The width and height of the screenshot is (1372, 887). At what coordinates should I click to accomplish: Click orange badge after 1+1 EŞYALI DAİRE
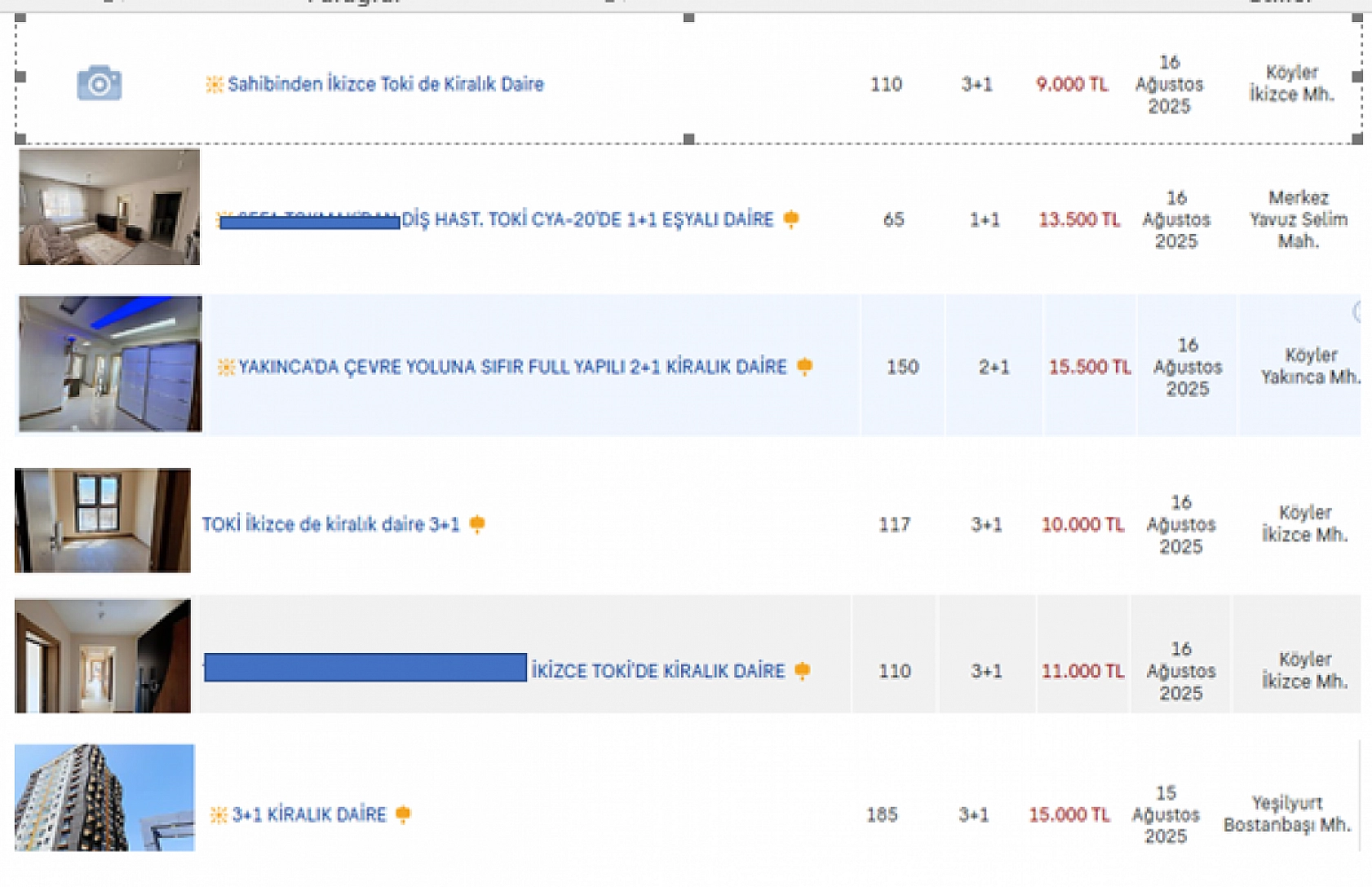(x=790, y=219)
